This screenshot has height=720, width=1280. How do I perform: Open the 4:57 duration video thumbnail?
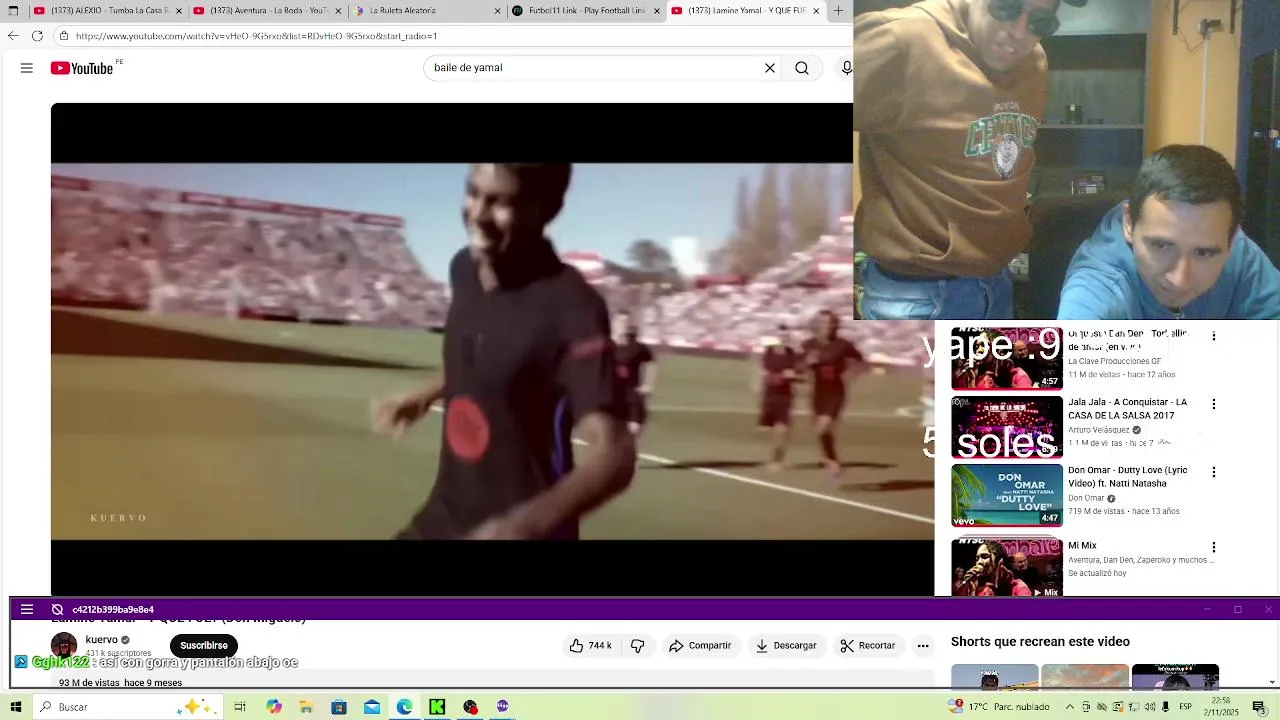(1007, 359)
